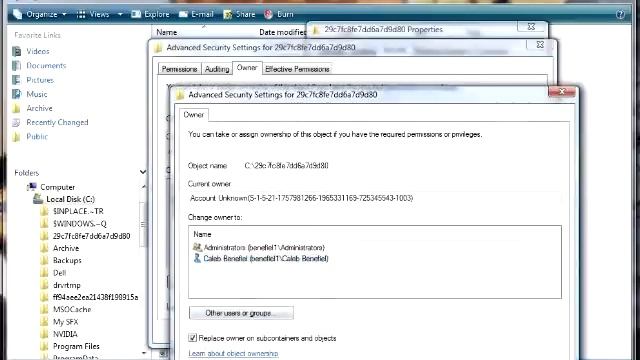
Task: Click the Administrators group icon
Action: click(x=197, y=247)
